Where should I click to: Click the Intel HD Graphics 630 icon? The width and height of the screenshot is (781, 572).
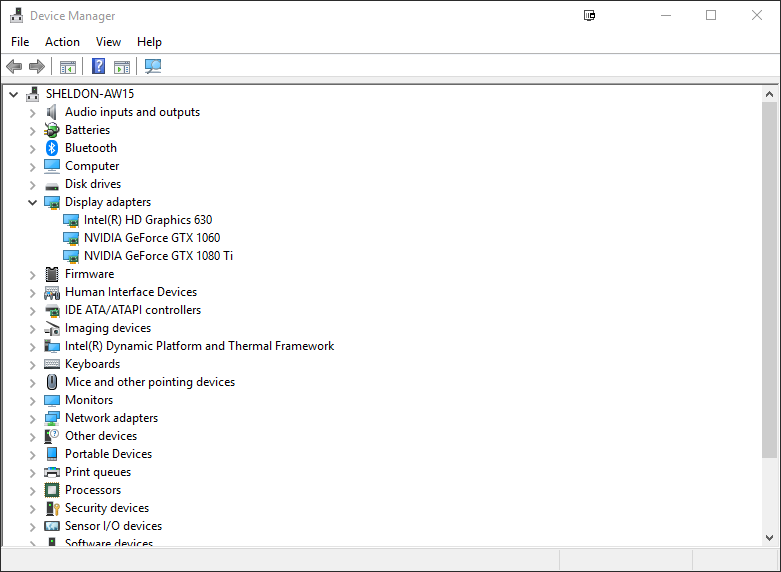(x=71, y=220)
